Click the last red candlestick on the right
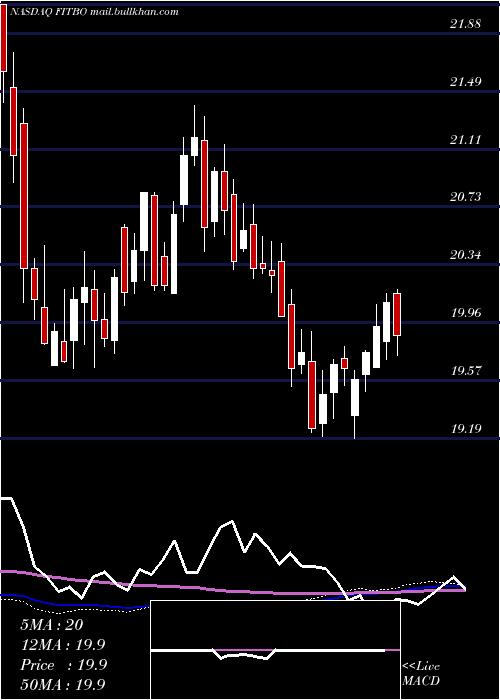The image size is (500, 700). click(x=397, y=315)
